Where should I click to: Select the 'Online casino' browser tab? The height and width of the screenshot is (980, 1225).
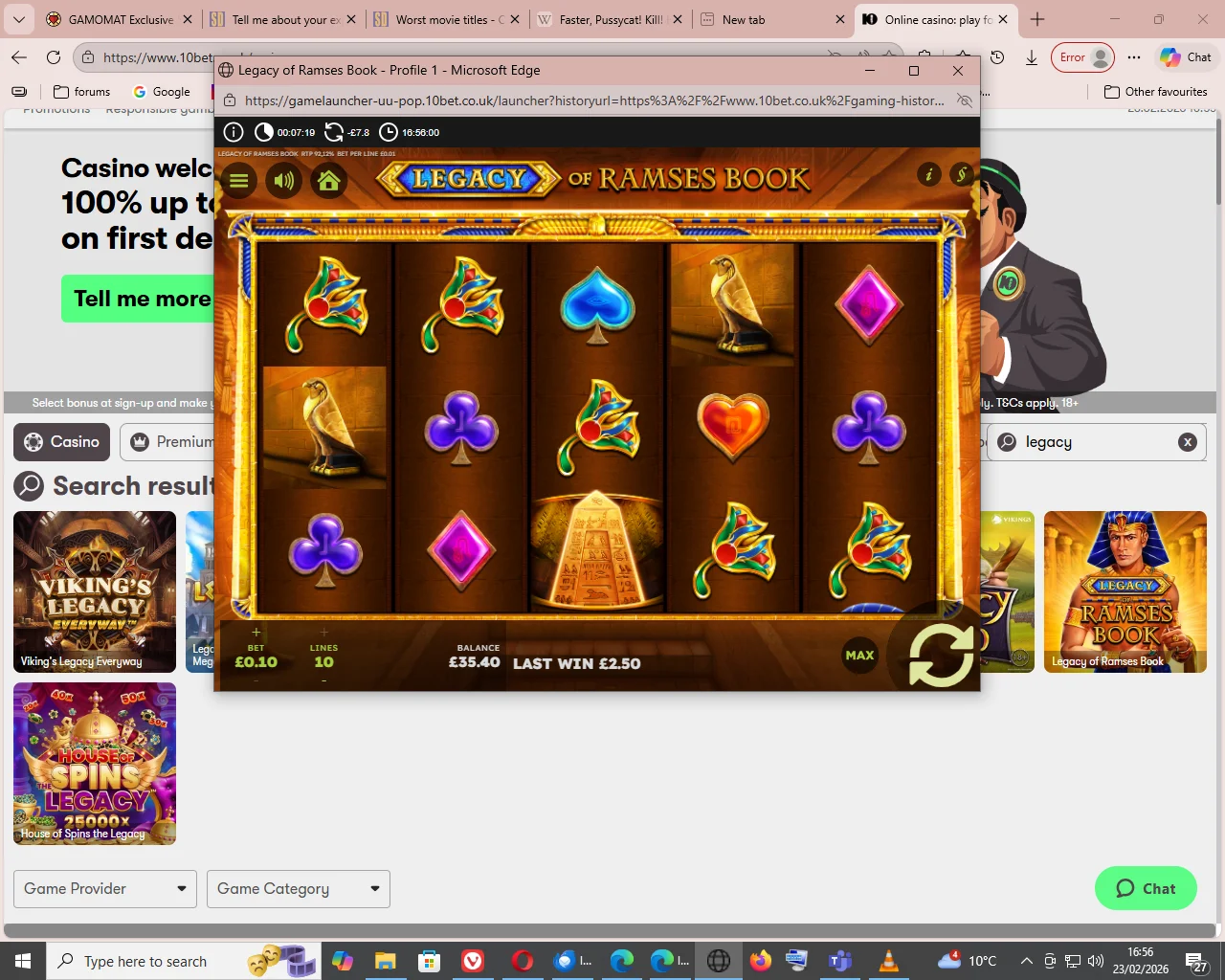point(937,19)
